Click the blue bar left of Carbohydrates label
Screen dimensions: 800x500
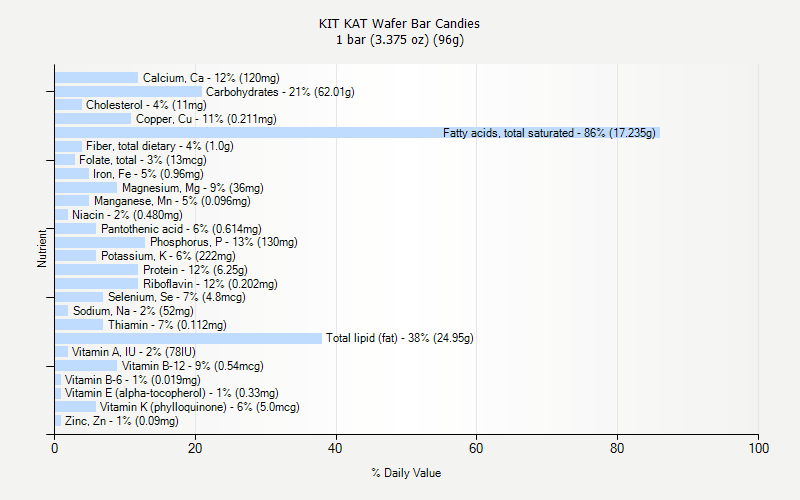pyautogui.click(x=129, y=91)
